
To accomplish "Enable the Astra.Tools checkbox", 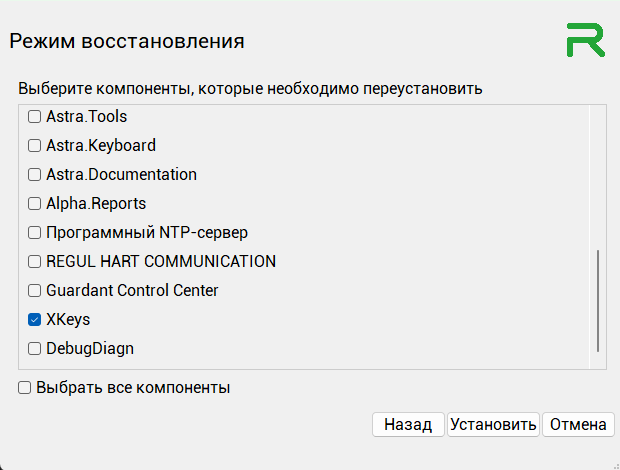I will [x=34, y=117].
